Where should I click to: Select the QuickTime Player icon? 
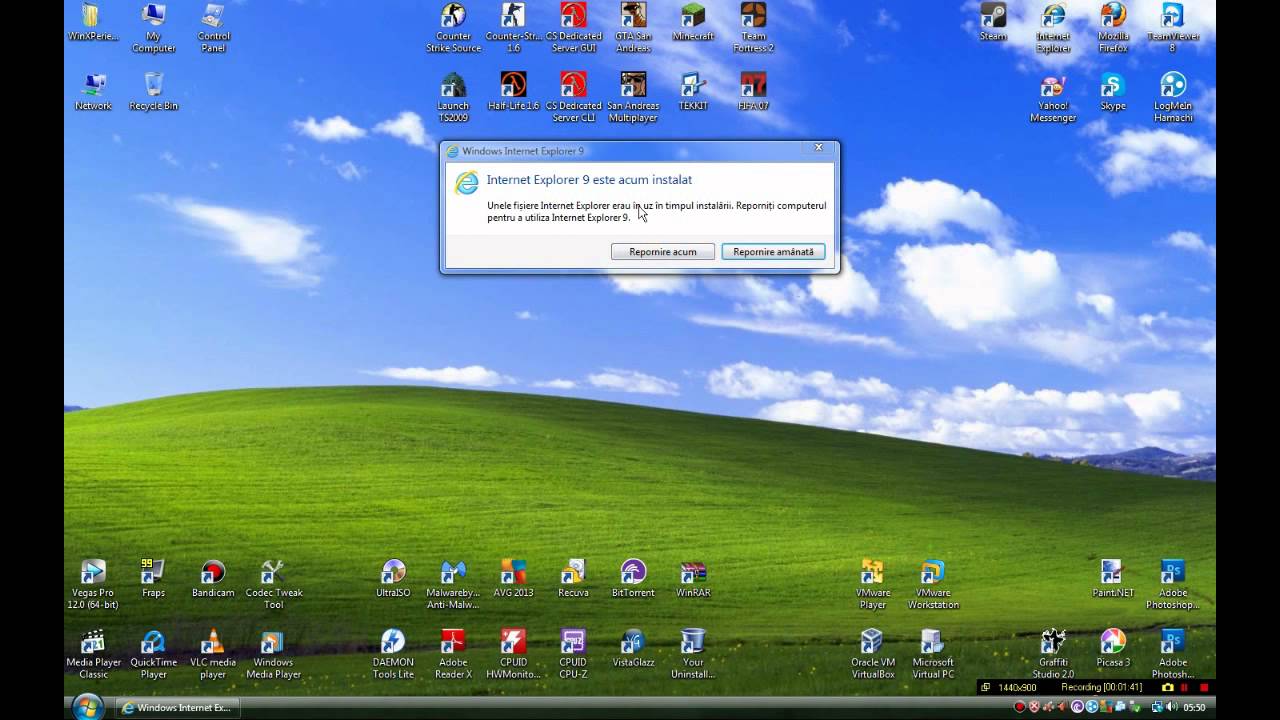tap(153, 654)
